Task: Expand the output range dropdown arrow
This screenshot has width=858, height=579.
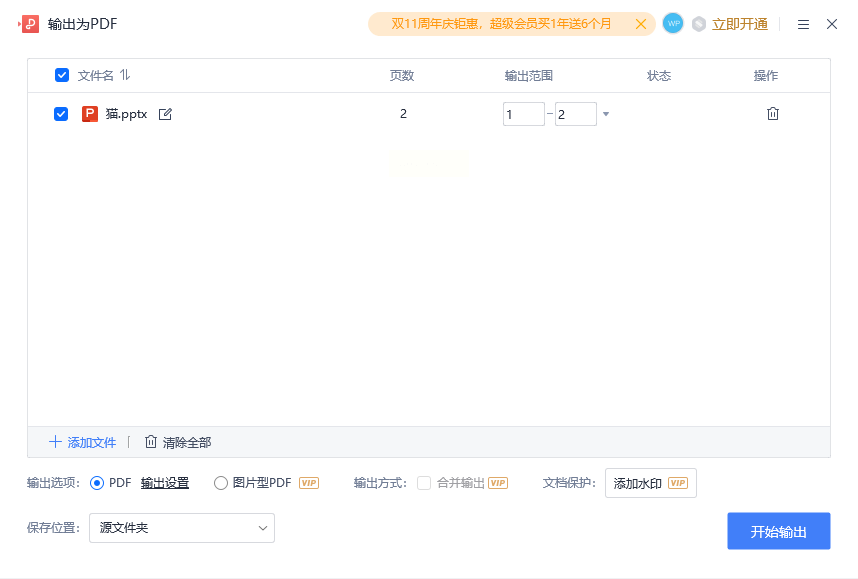Action: pyautogui.click(x=606, y=114)
